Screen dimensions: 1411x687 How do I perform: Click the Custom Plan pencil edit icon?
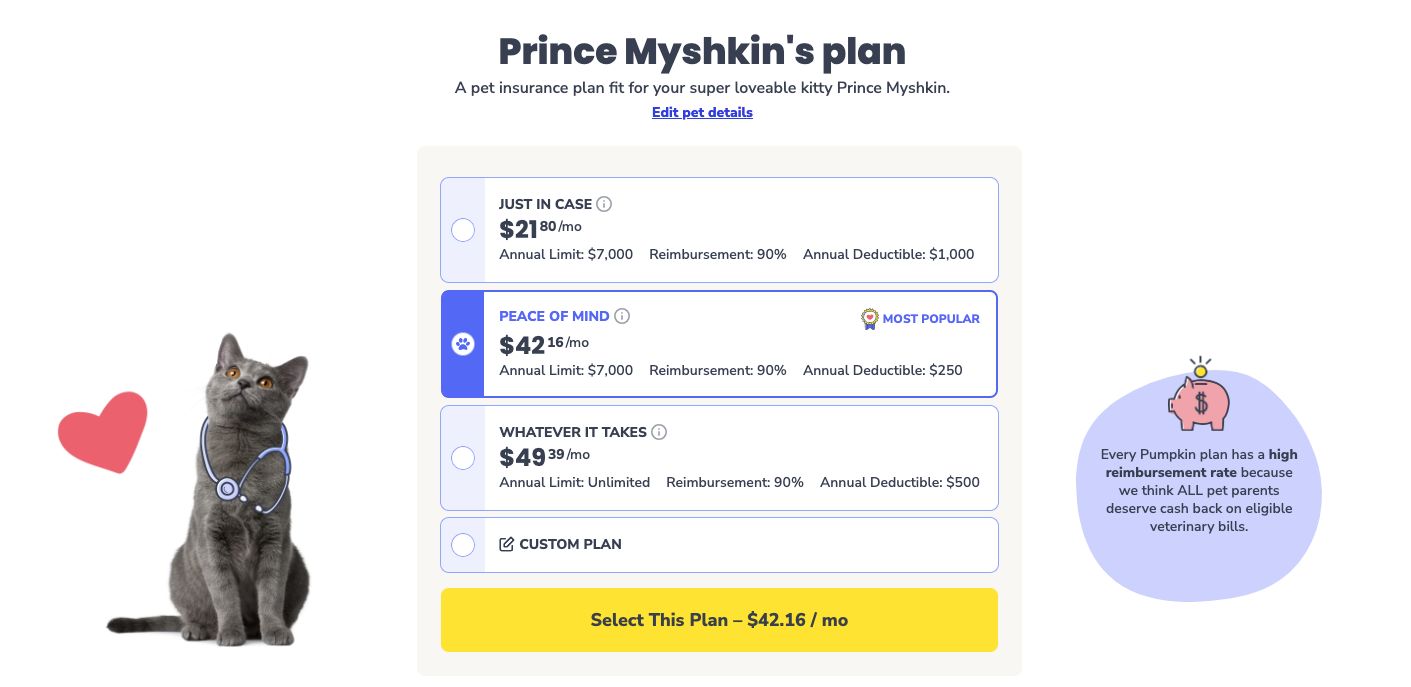[506, 544]
